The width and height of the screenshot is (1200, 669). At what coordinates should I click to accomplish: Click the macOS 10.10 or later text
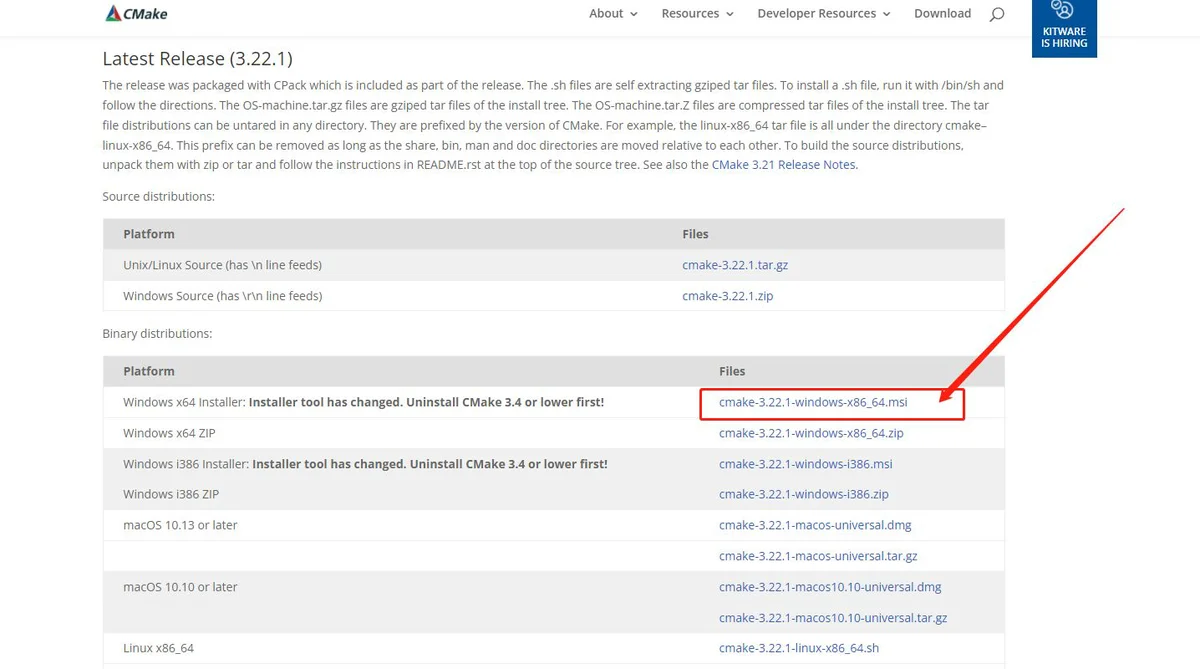(x=180, y=587)
